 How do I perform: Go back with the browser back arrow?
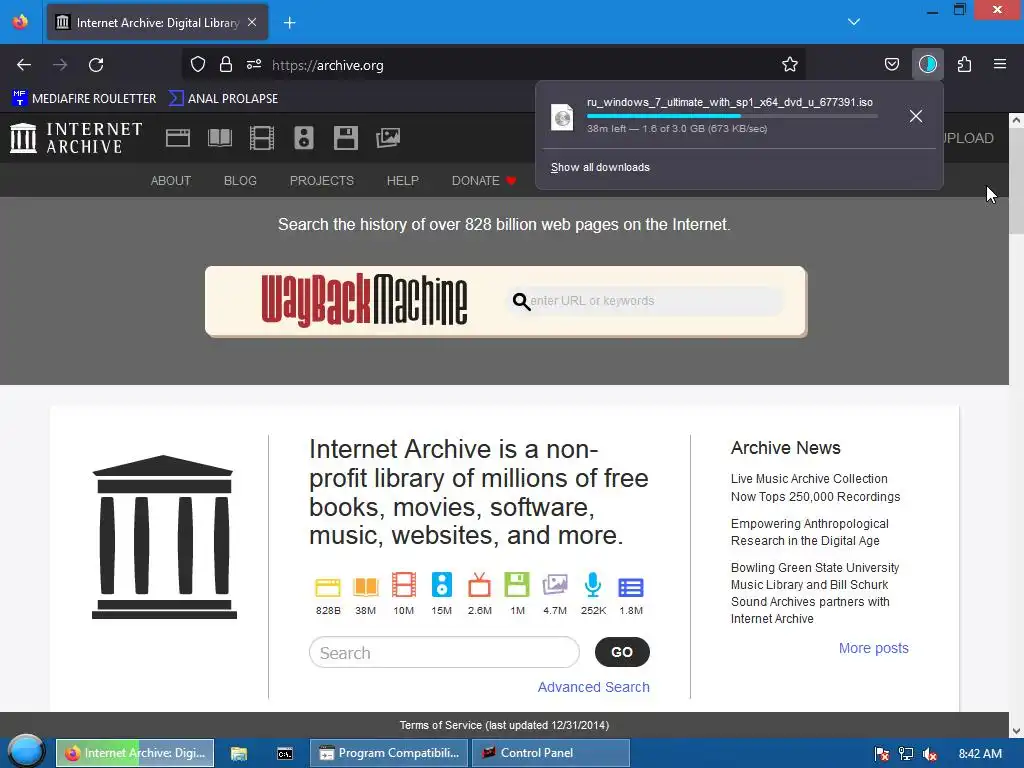tap(24, 65)
